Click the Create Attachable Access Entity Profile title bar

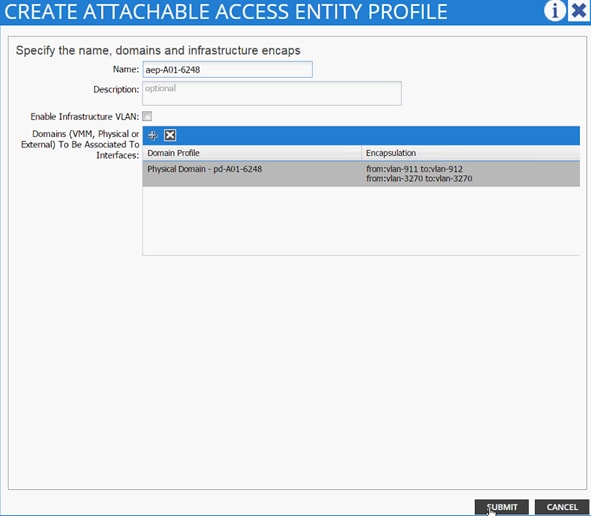(x=271, y=11)
